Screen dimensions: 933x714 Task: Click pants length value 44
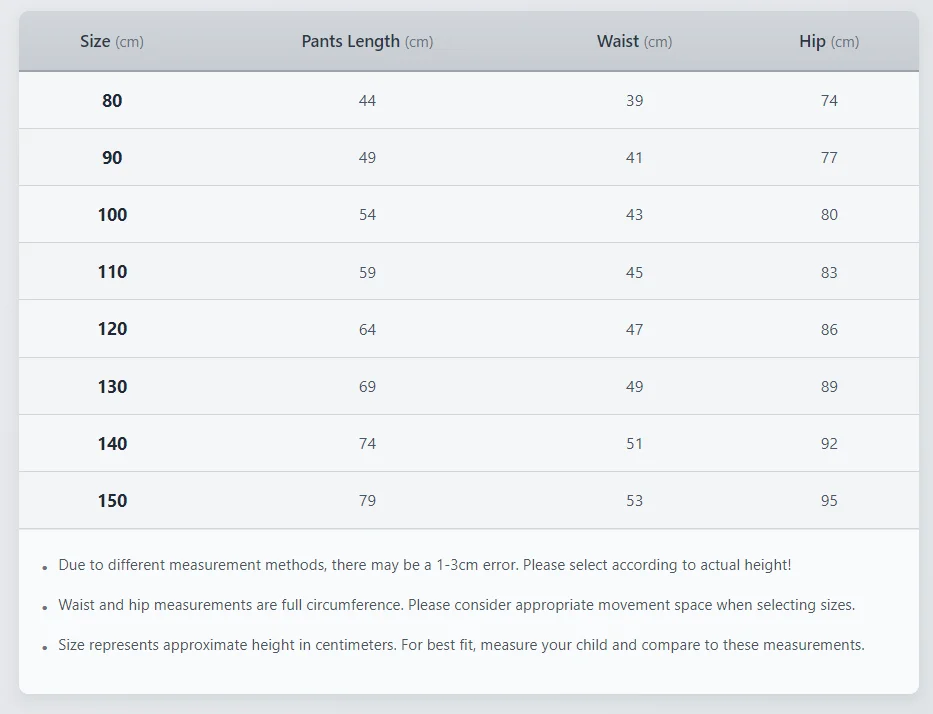coord(367,101)
